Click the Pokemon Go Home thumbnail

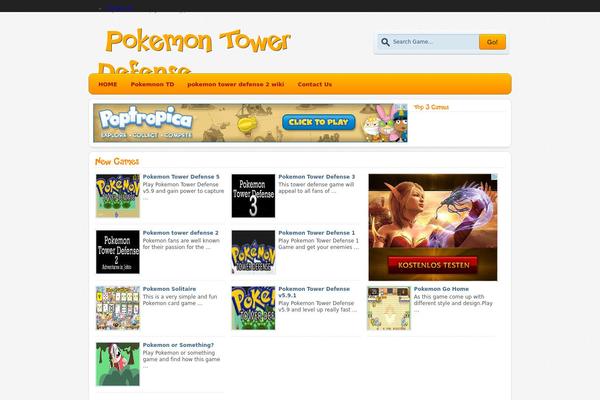pyautogui.click(x=389, y=308)
